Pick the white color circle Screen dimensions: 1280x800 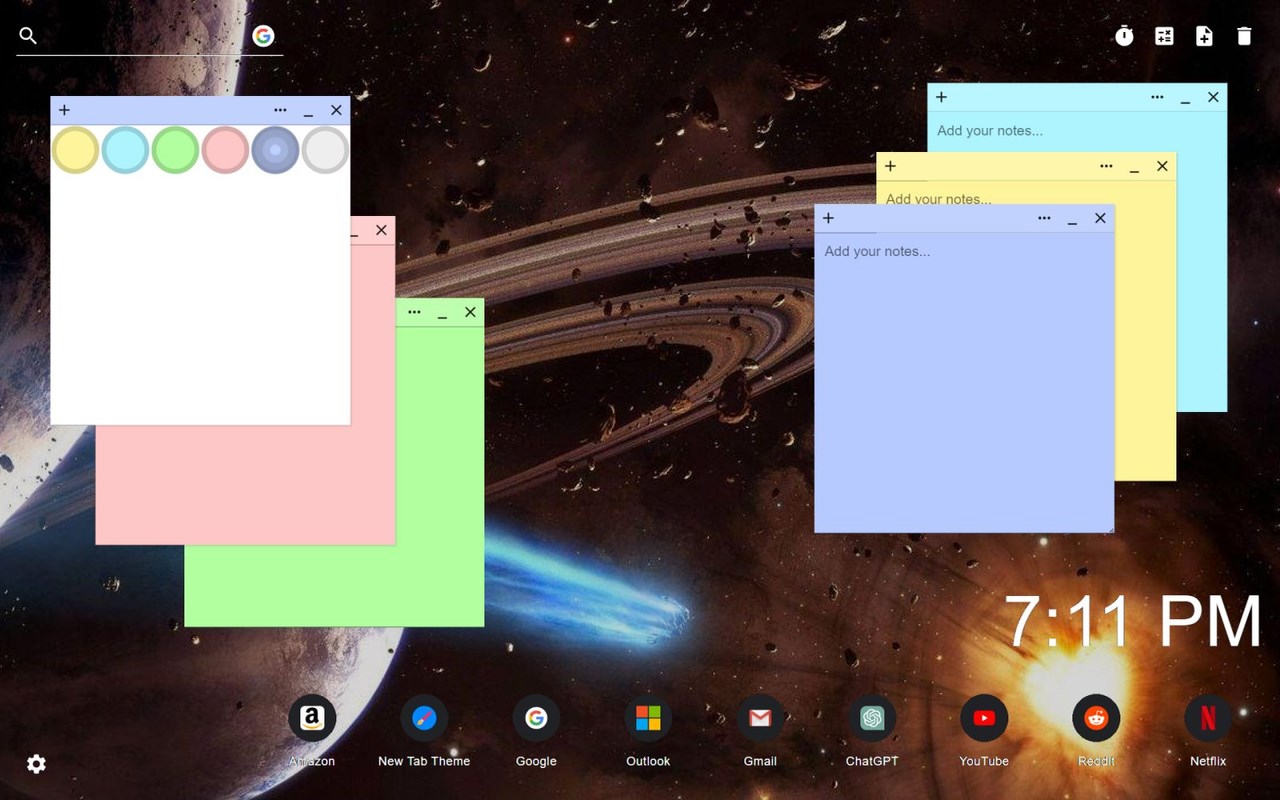click(x=325, y=150)
